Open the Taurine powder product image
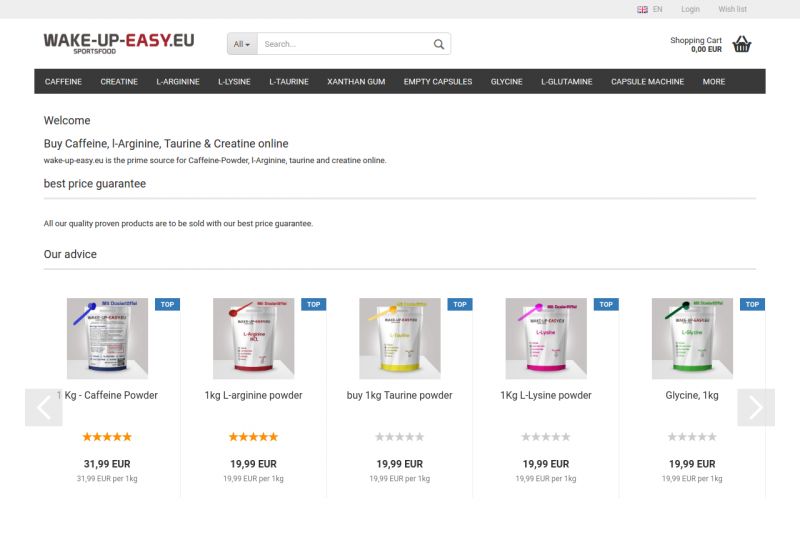Image resolution: width=800 pixels, height=550 pixels. point(399,338)
